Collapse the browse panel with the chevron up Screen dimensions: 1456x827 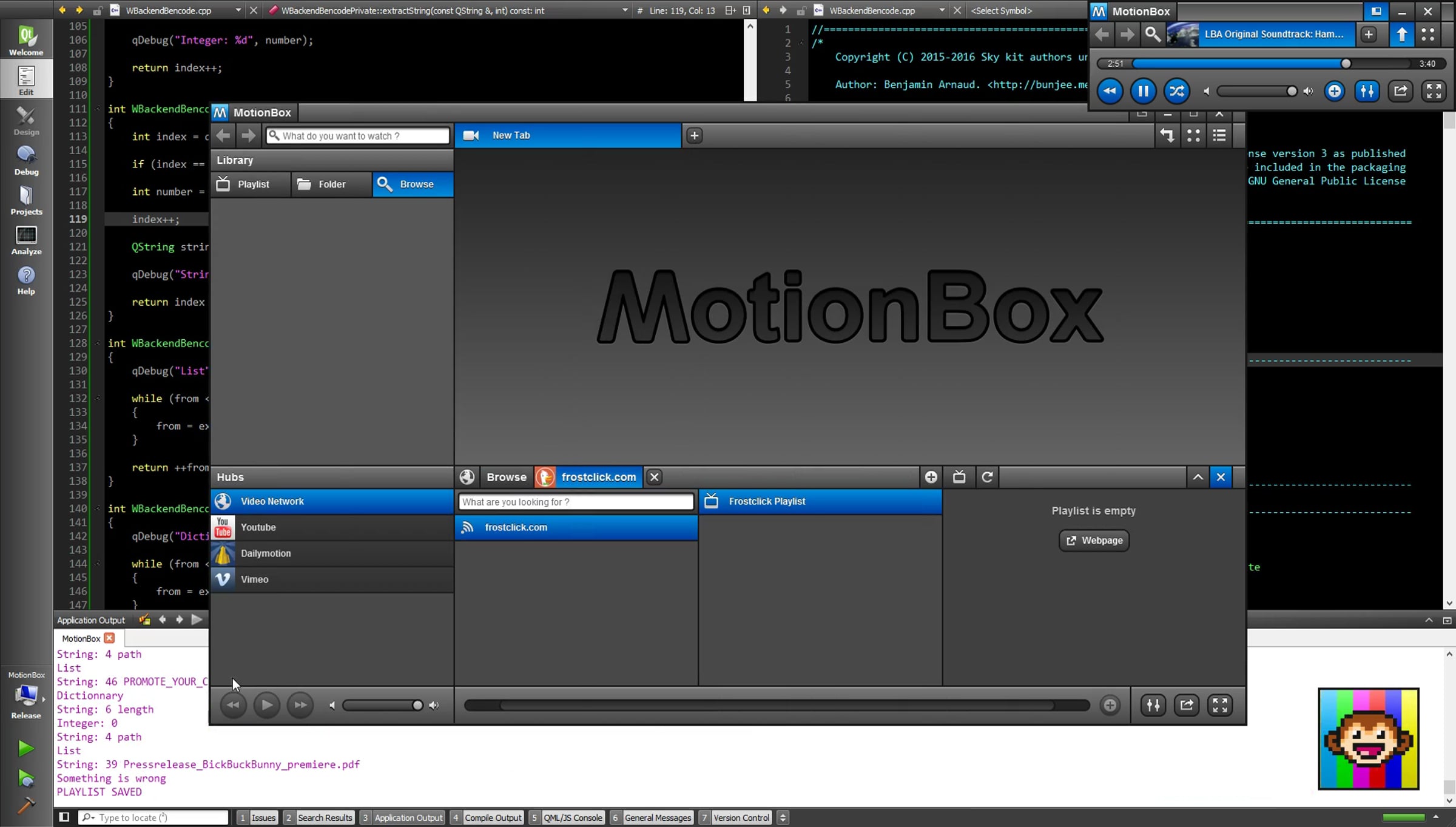coord(1198,477)
